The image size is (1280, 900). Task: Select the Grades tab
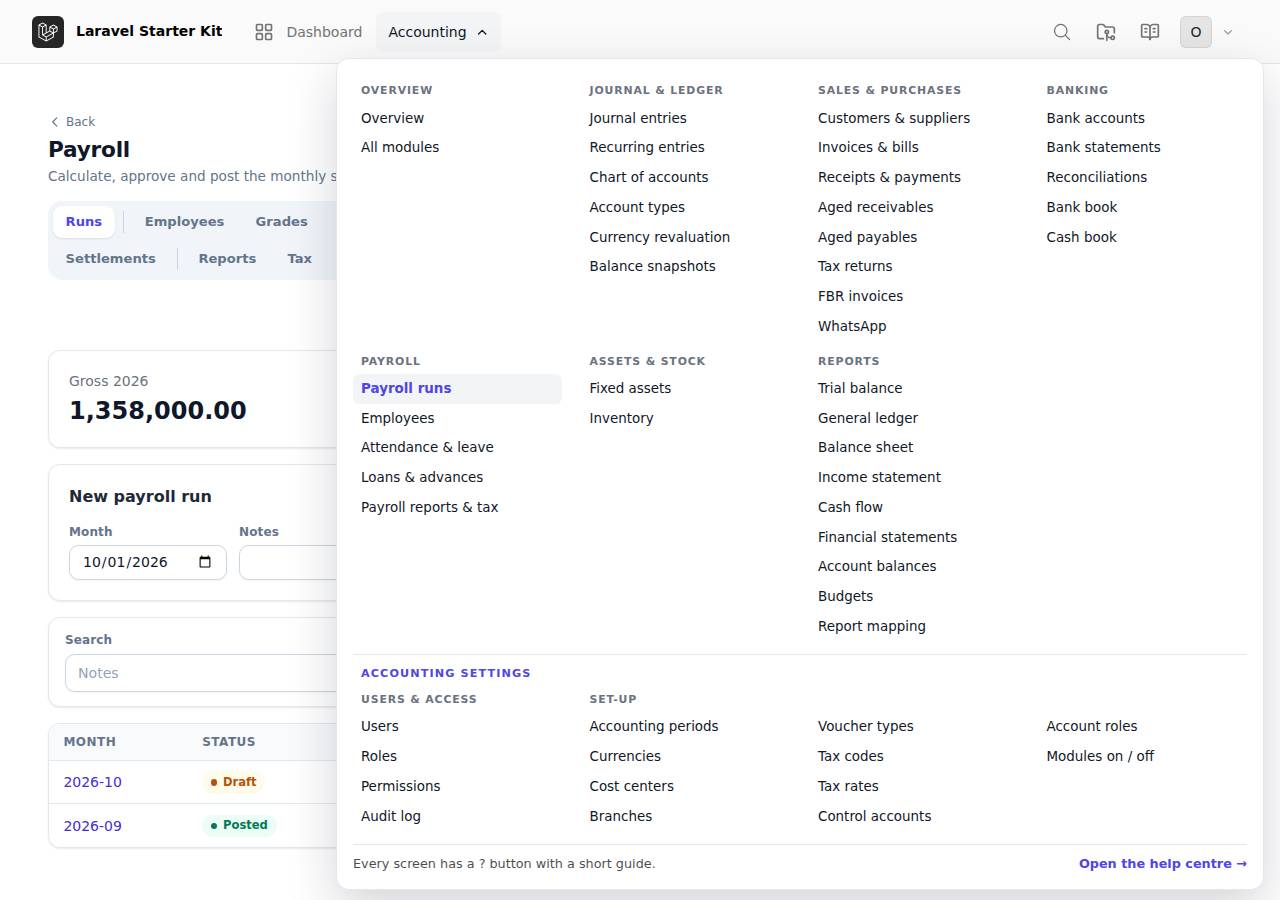point(281,222)
